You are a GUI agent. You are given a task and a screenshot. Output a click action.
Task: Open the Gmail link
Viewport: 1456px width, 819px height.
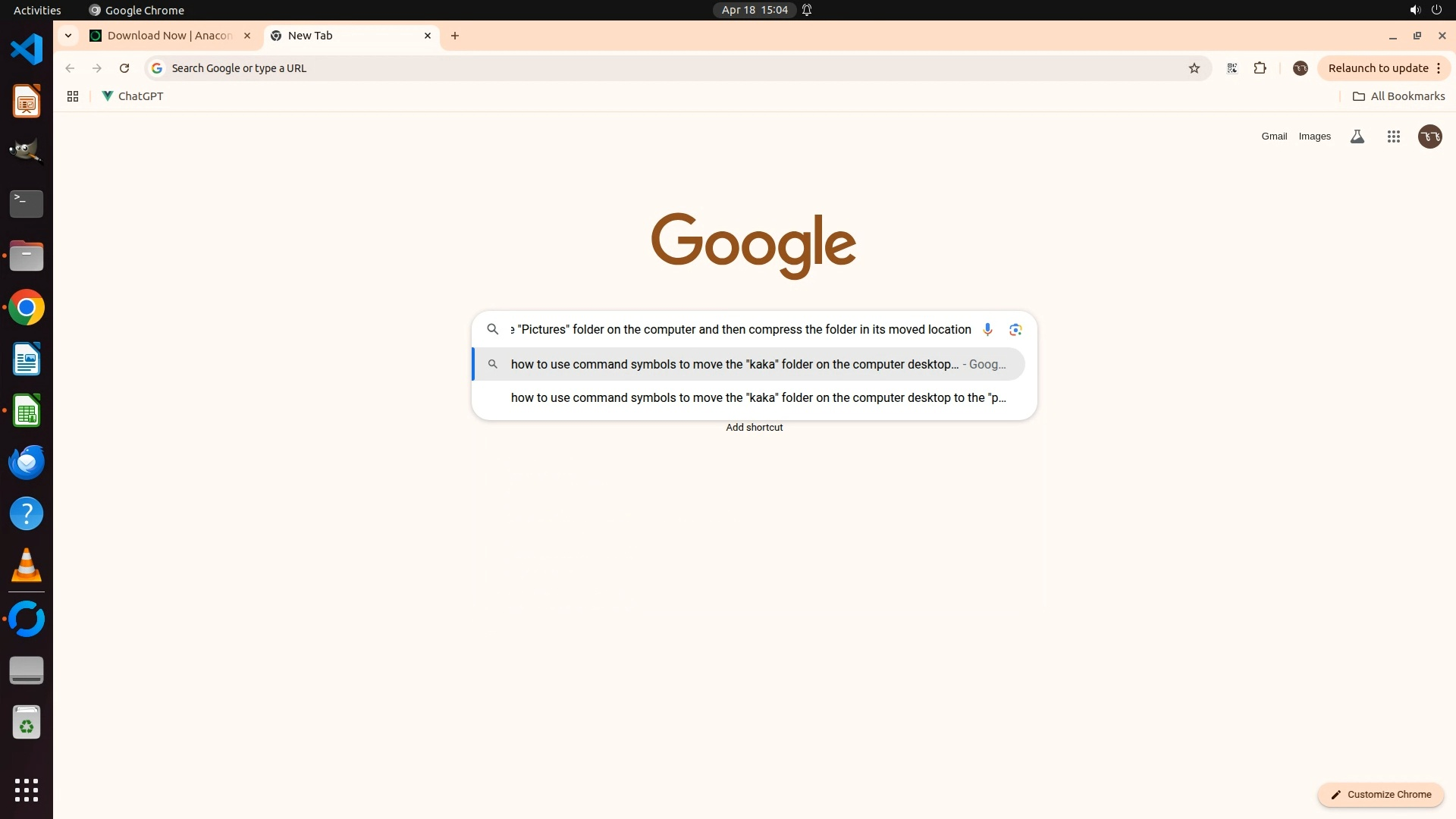[x=1274, y=136]
